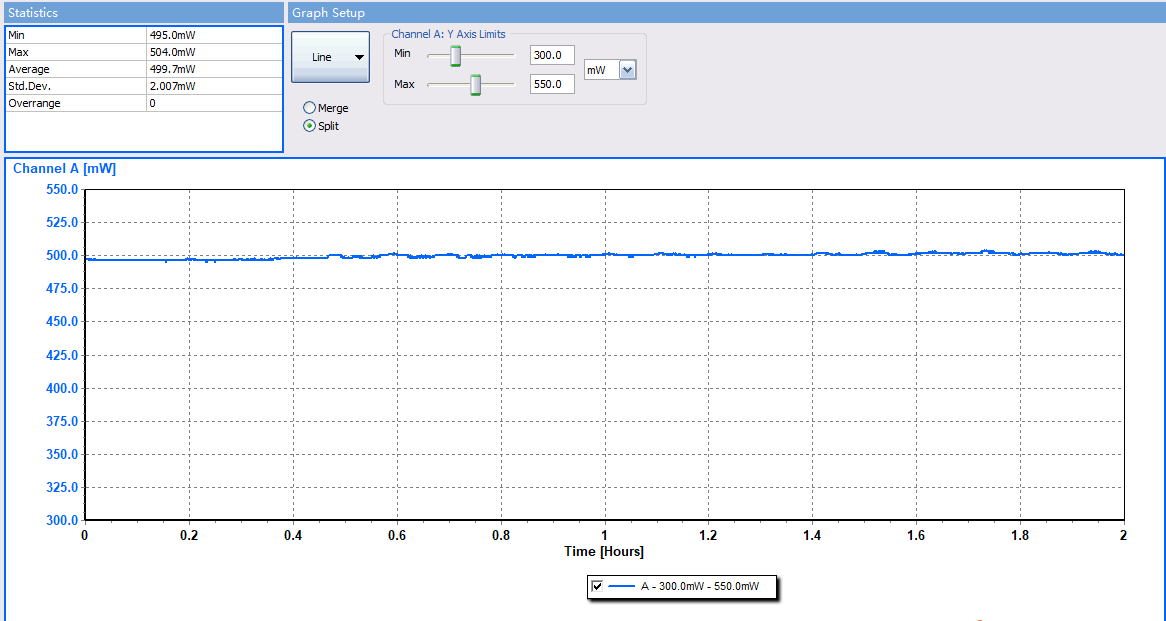Uncheck the channel A legend checkbox

pyautogui.click(x=597, y=587)
